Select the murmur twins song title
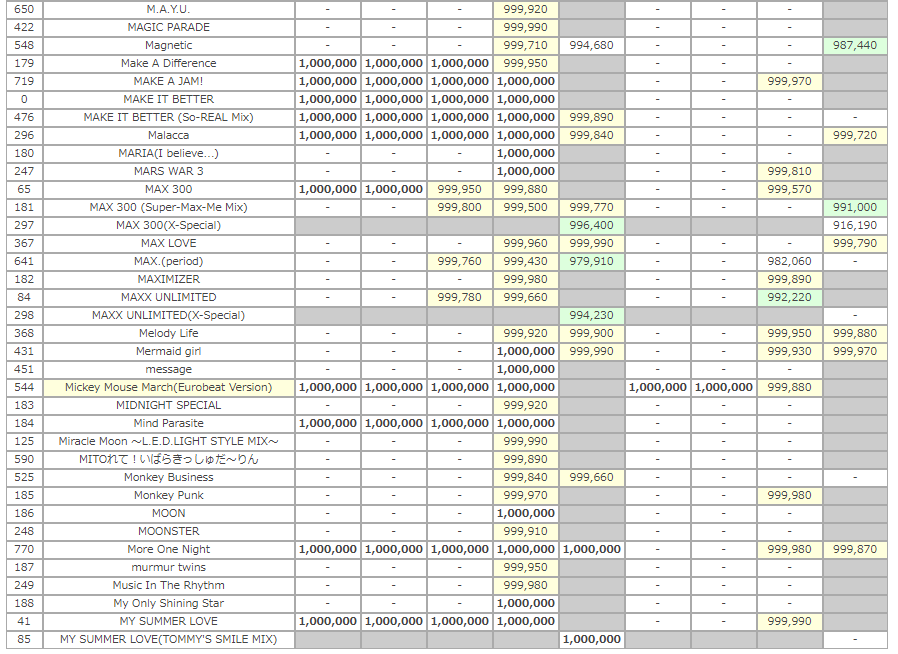 168,568
